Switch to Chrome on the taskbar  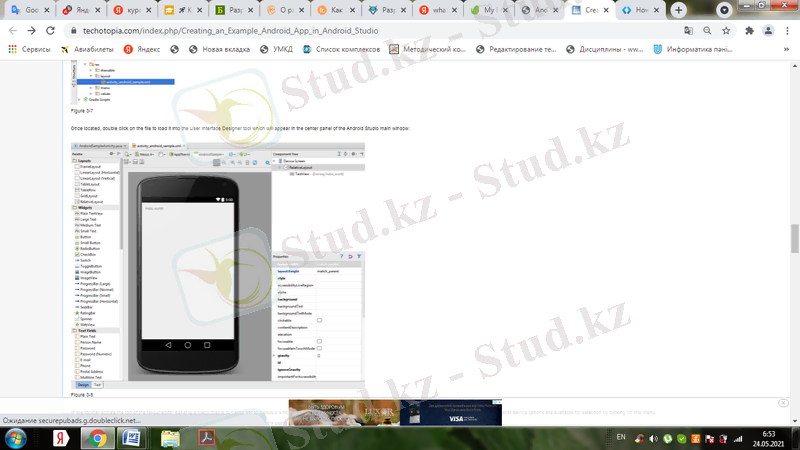(97, 439)
